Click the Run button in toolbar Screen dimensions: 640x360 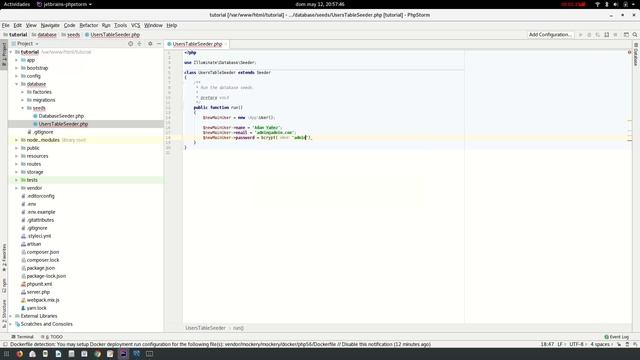pyautogui.click(x=580, y=35)
